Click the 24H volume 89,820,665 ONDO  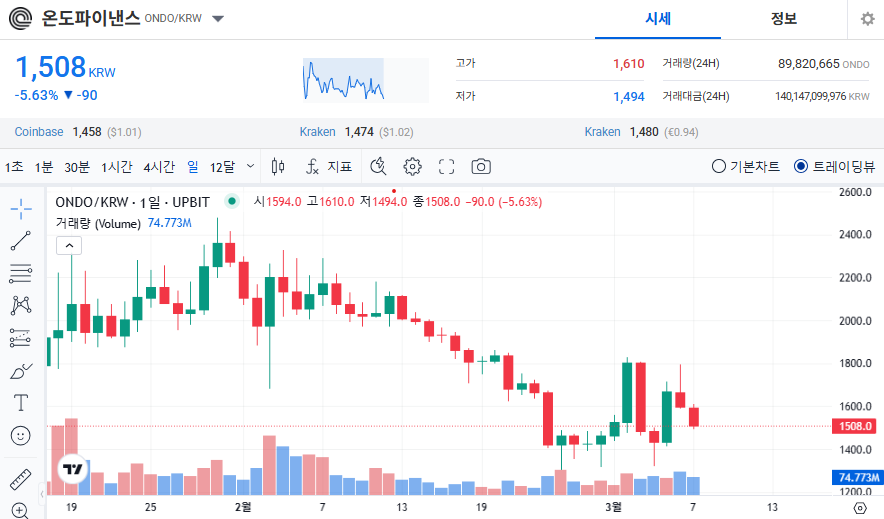[x=824, y=64]
